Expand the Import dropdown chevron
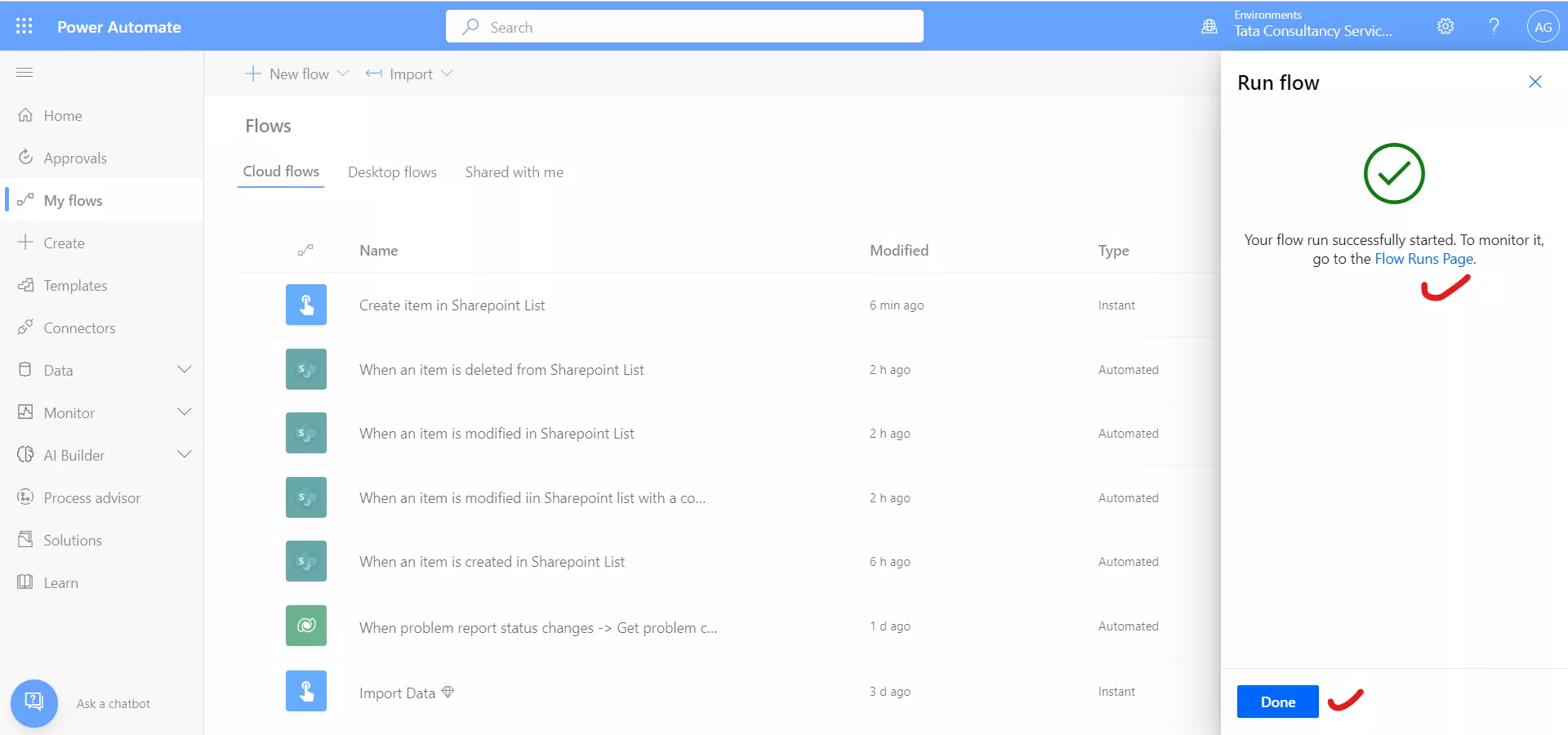This screenshot has height=735, width=1568. pos(447,73)
